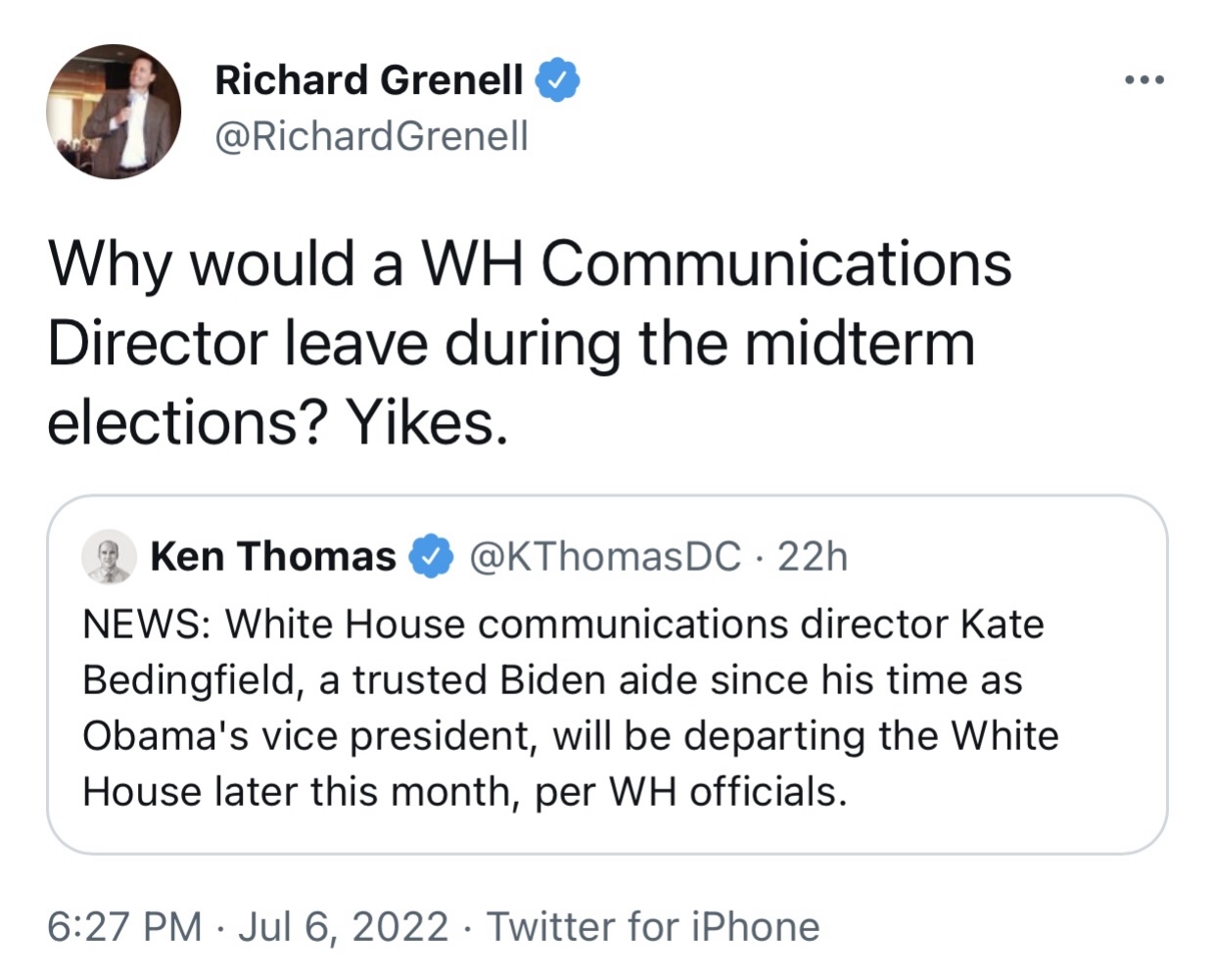Open Richard Grenell's profile picture

tap(114, 112)
